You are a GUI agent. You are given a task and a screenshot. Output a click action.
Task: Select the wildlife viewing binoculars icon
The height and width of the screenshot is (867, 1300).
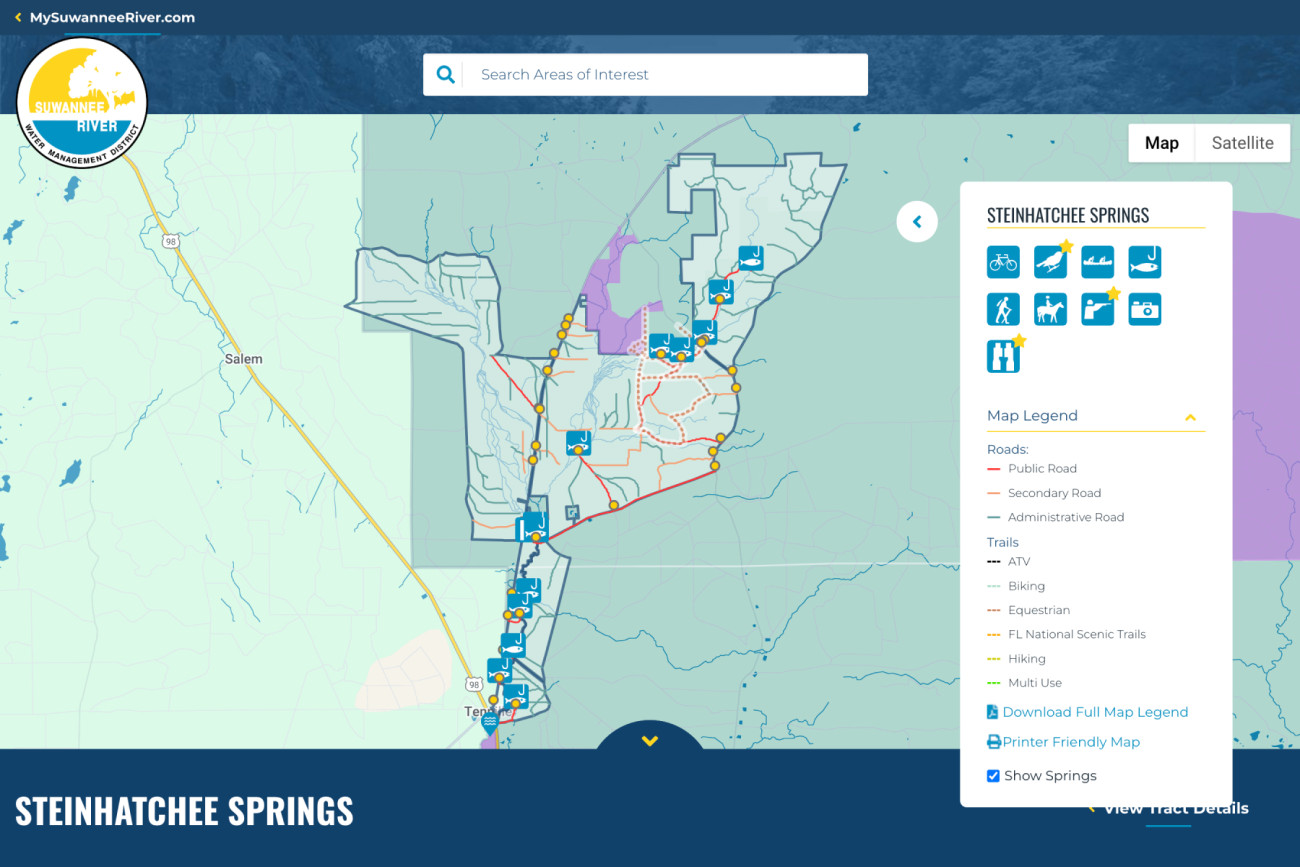pos(1003,357)
